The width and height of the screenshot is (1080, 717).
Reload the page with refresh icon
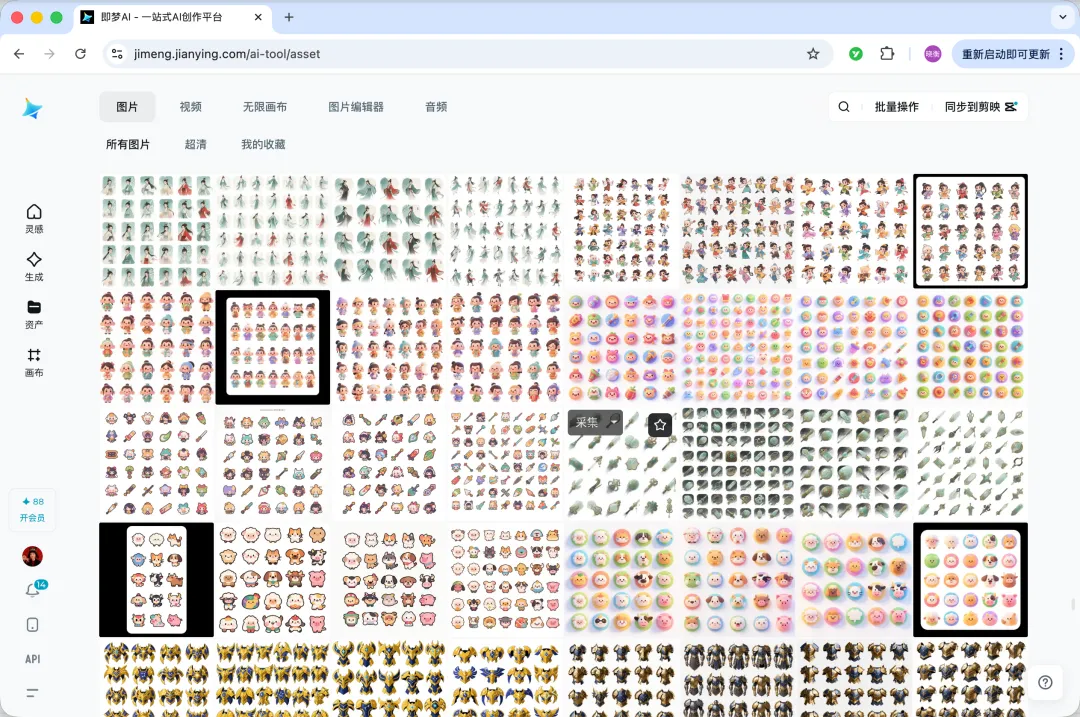[80, 54]
